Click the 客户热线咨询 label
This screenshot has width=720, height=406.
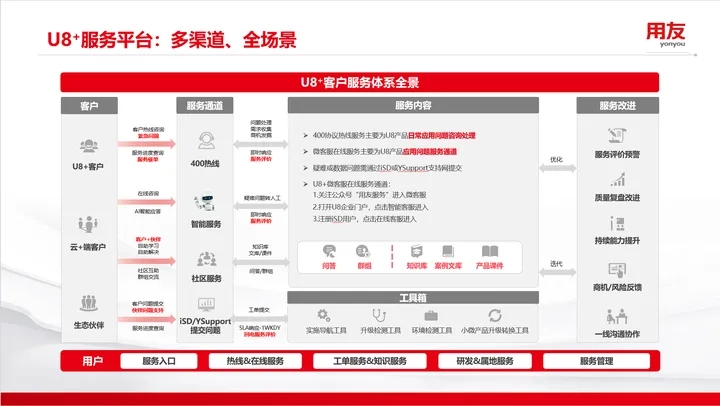(x=148, y=130)
